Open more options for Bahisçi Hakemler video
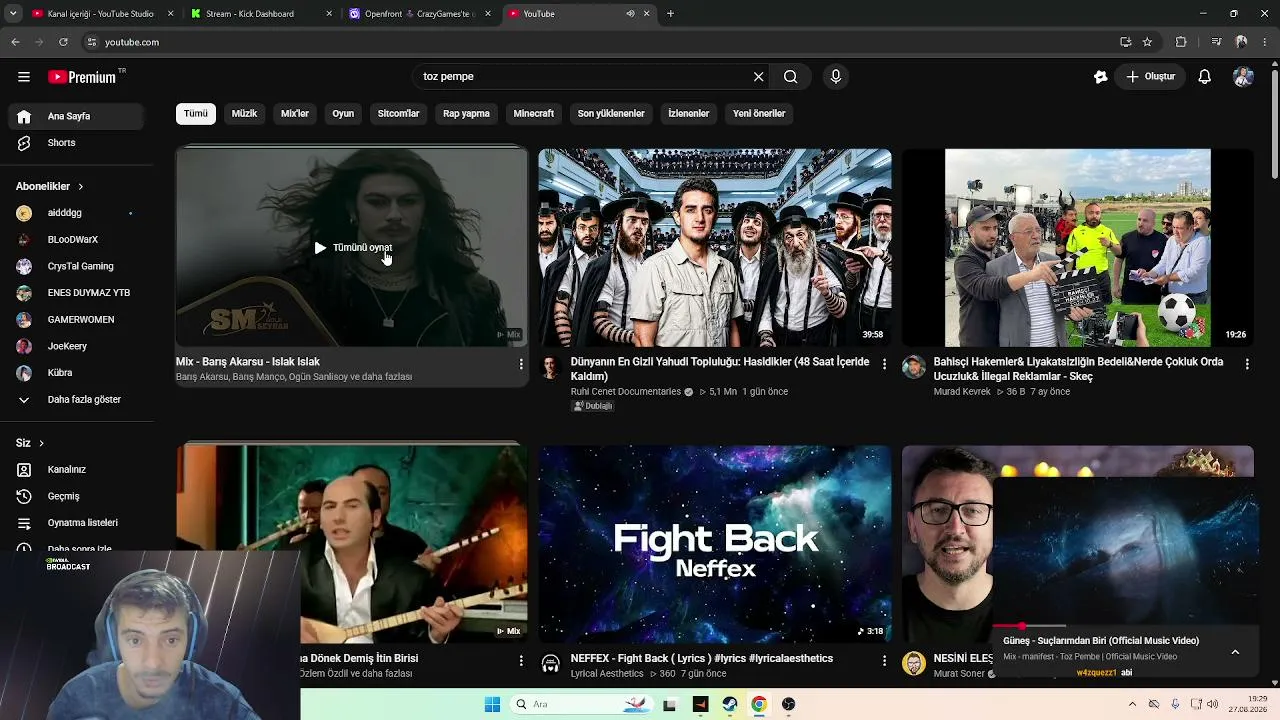The width and height of the screenshot is (1280, 720). click(x=1247, y=364)
